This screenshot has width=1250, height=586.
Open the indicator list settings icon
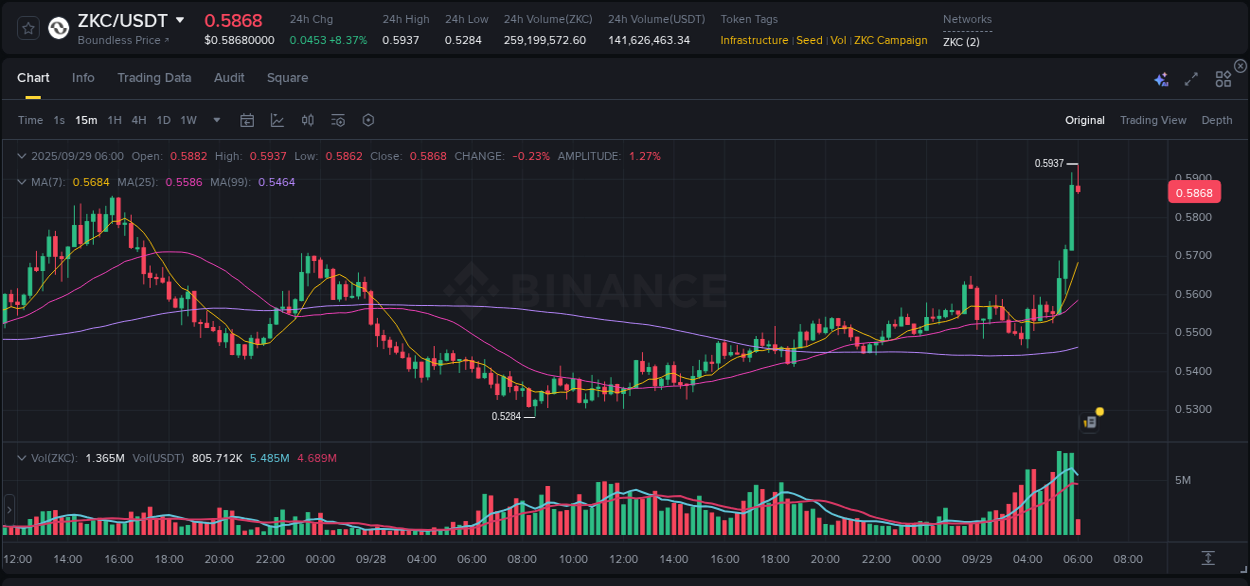338,120
